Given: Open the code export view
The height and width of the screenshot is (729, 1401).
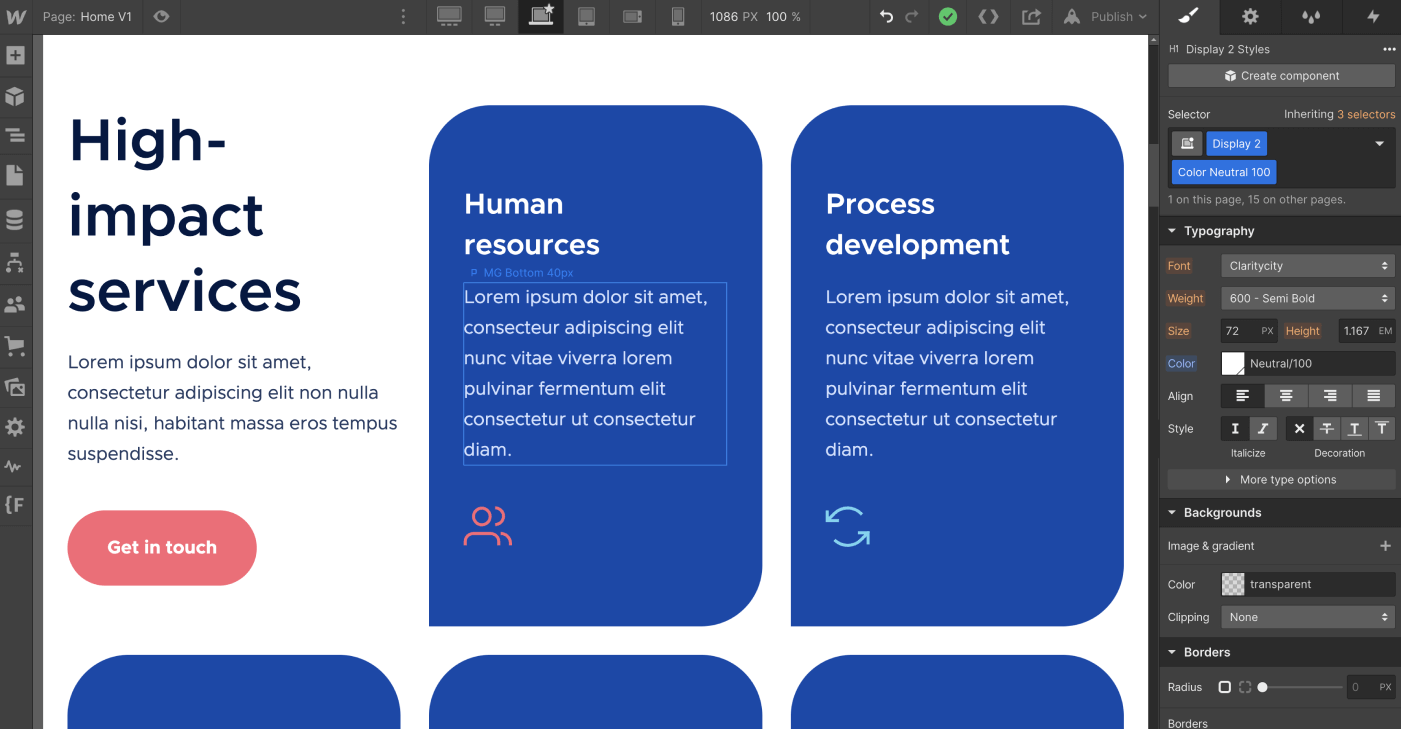Looking at the screenshot, I should click(990, 17).
